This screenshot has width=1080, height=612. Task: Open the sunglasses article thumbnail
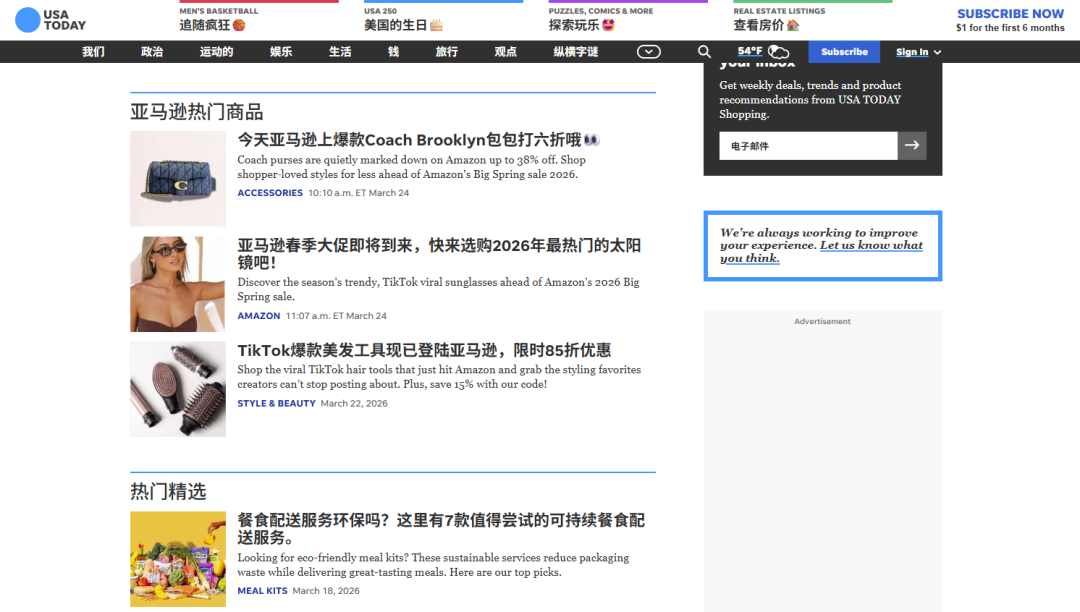(178, 284)
